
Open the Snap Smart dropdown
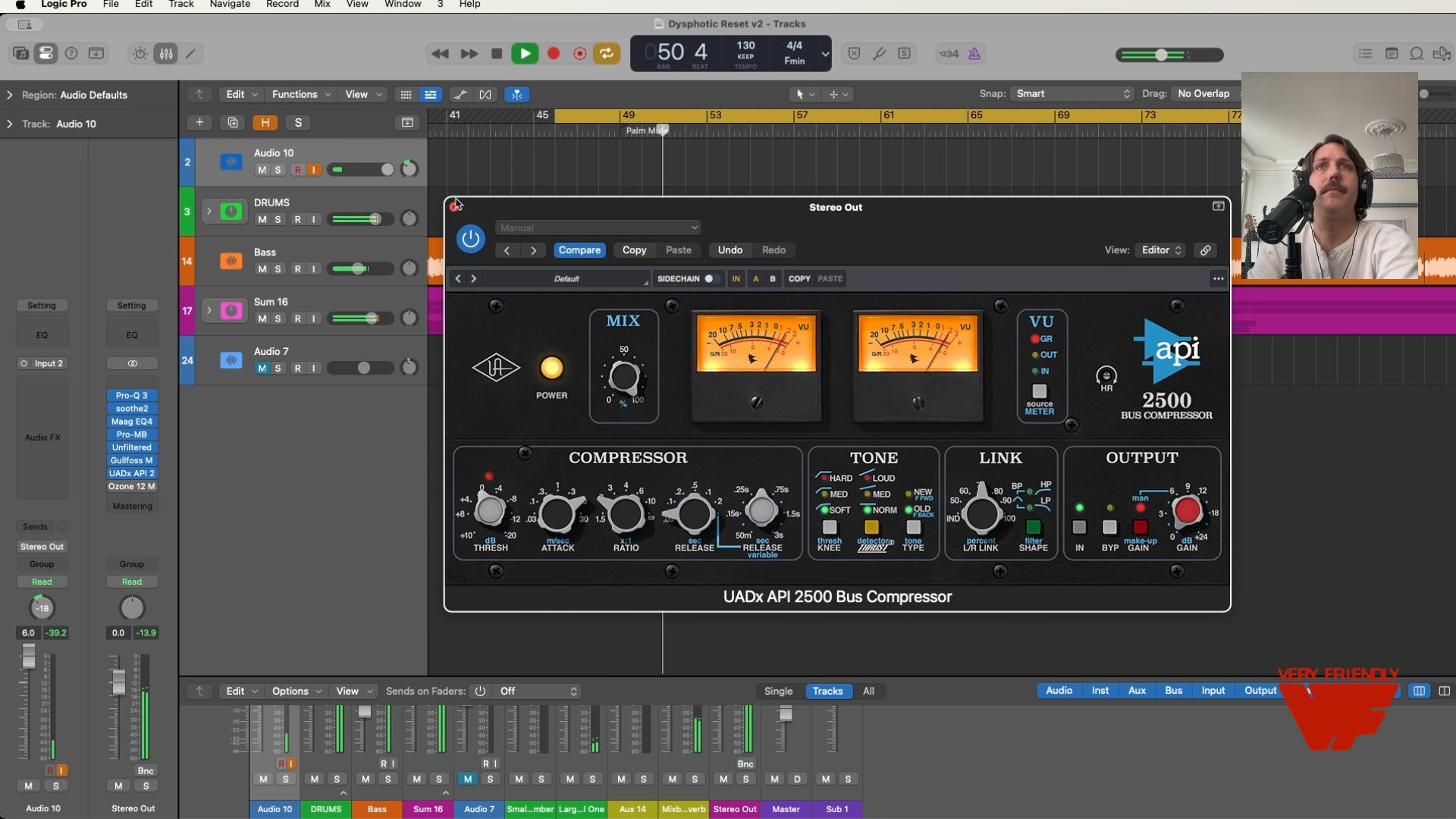point(1072,94)
